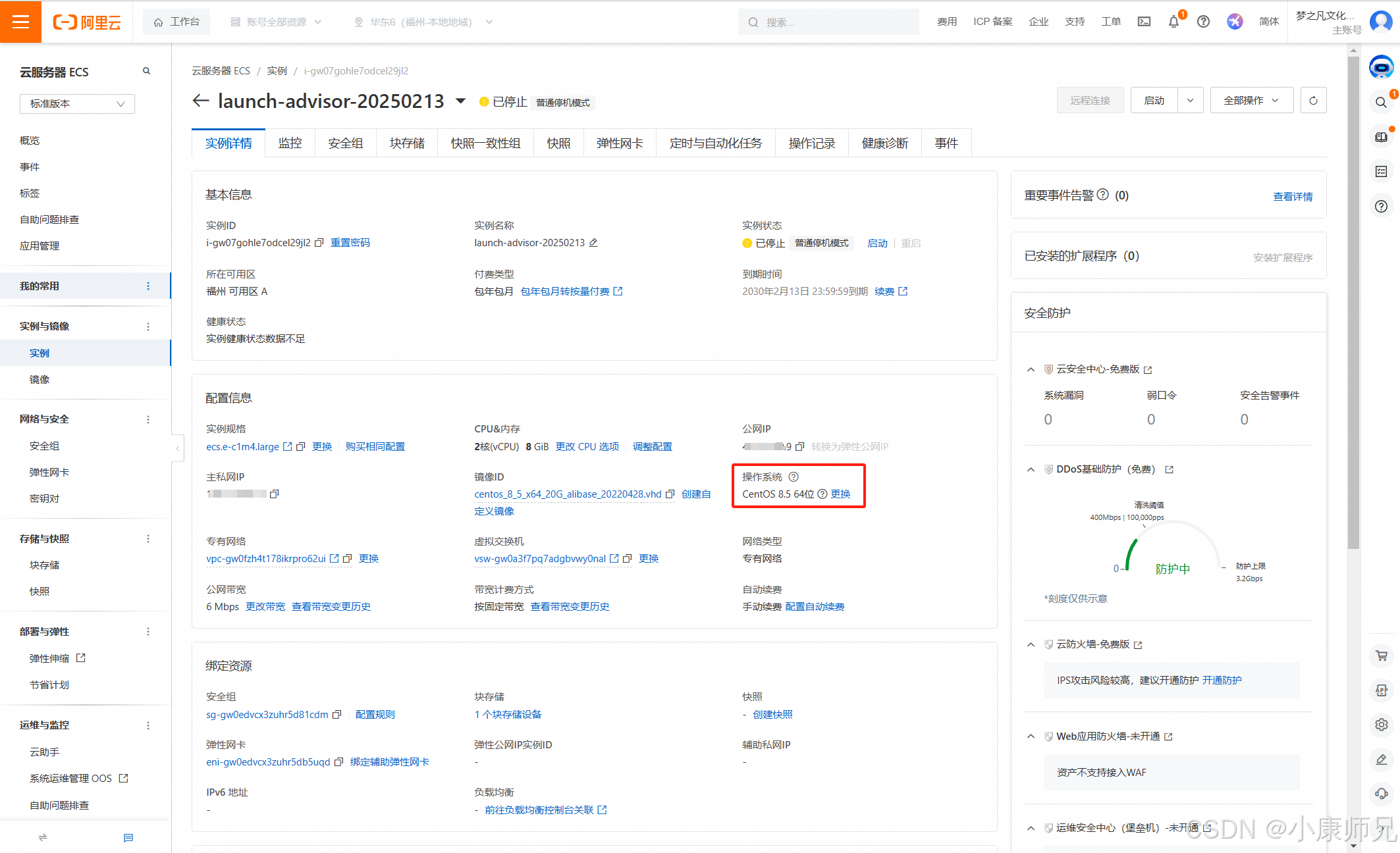Click the refresh icon button
This screenshot has height=853, width=1400.
(x=1313, y=101)
